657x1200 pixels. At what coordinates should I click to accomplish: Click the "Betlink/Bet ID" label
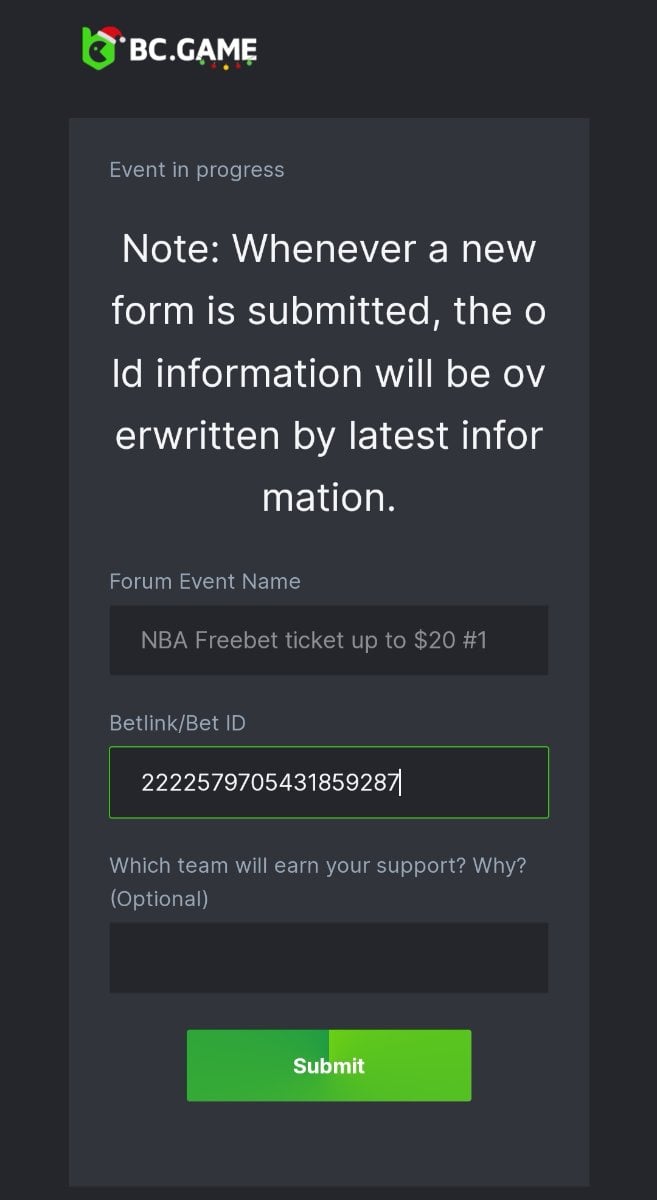pyautogui.click(x=177, y=723)
